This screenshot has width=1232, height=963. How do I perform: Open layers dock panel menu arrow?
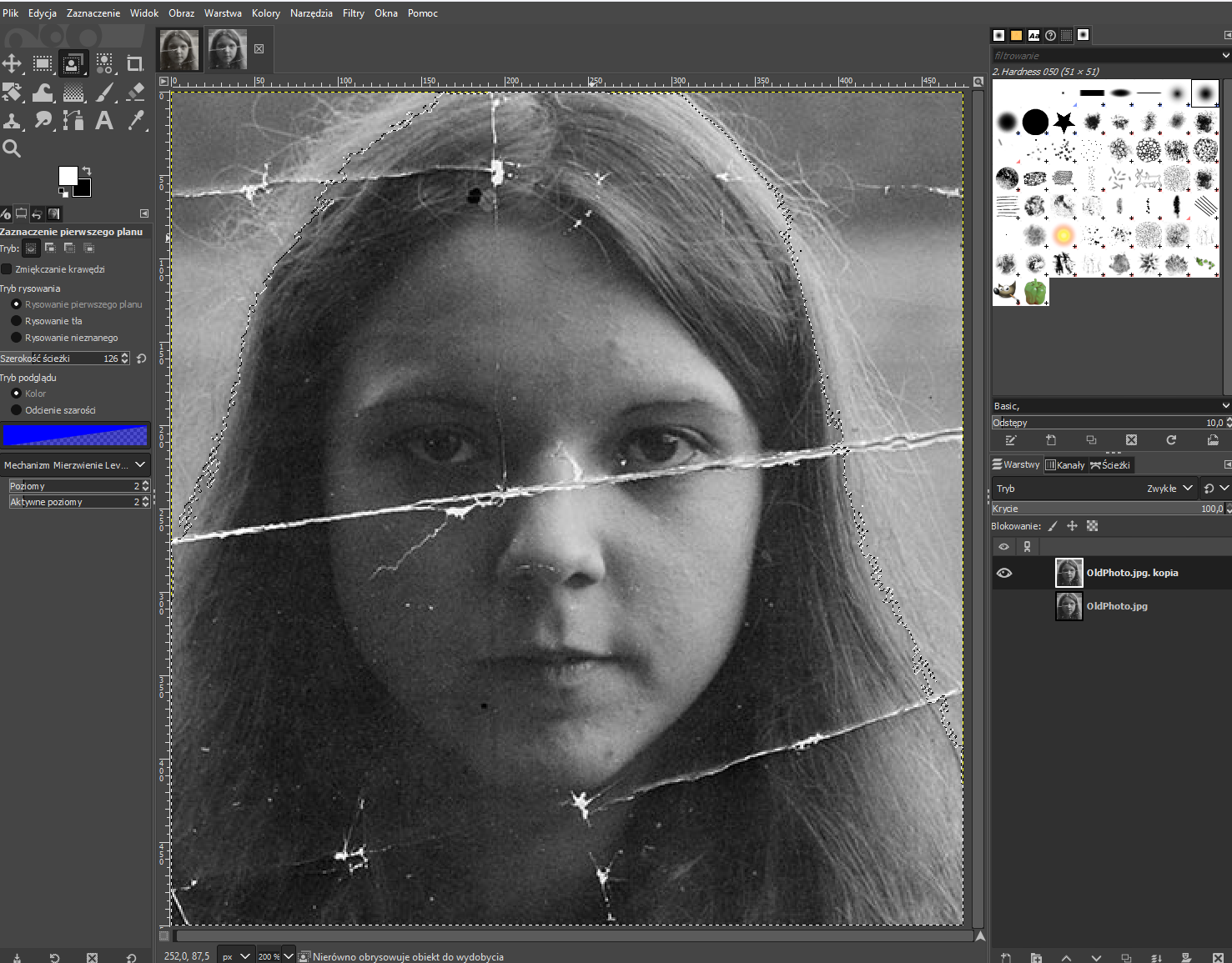[1227, 464]
